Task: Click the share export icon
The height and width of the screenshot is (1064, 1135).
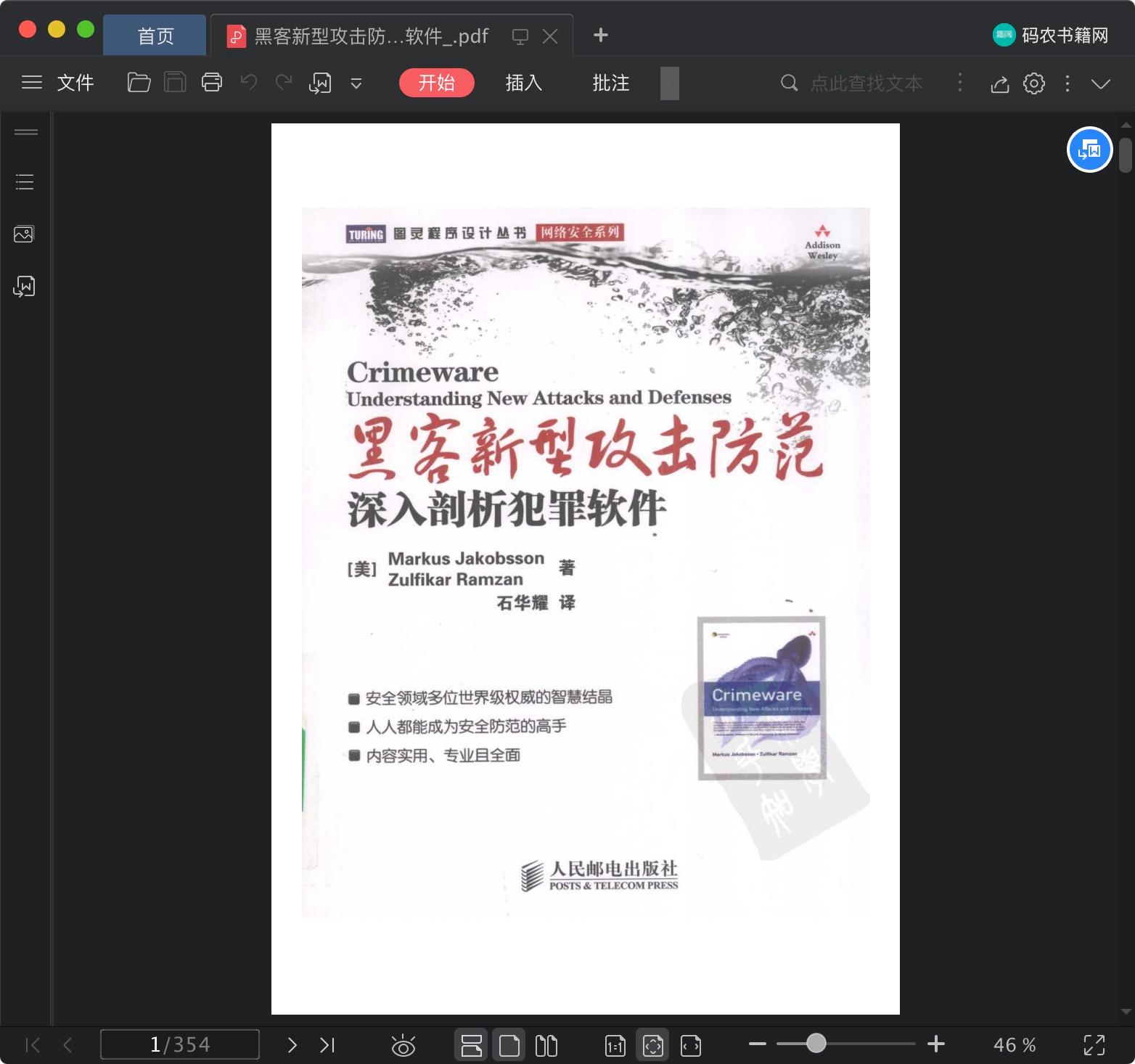Action: click(1000, 83)
